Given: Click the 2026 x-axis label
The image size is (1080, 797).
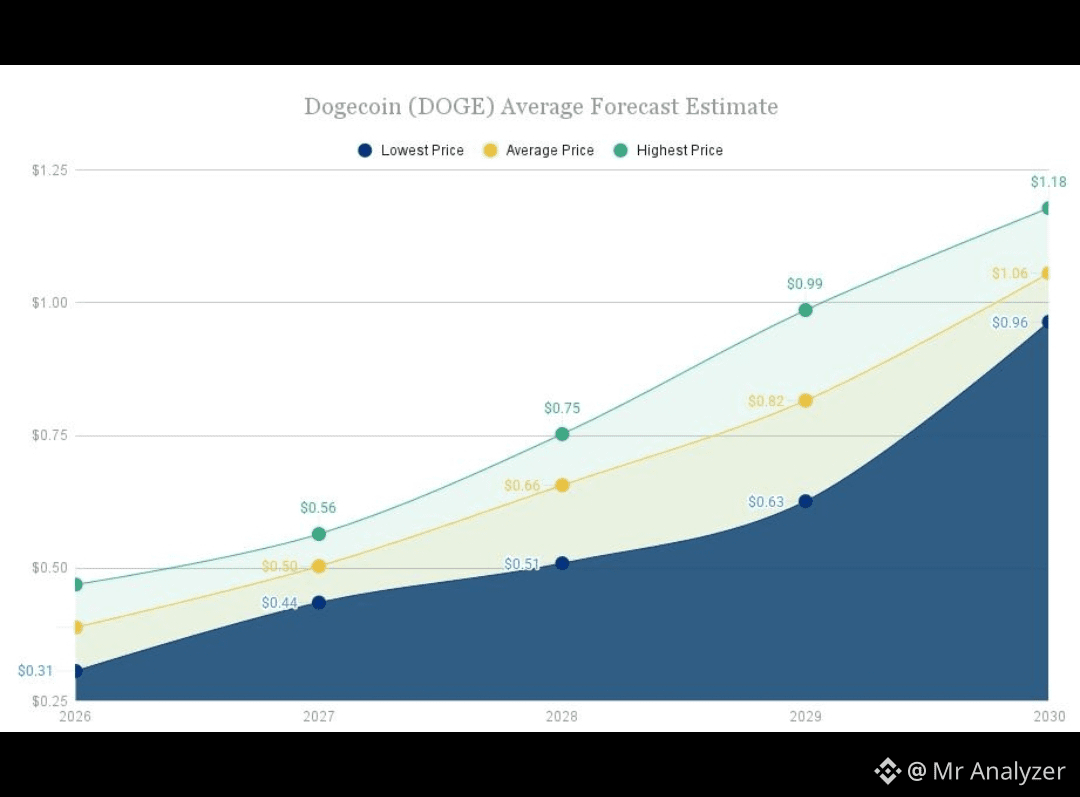Looking at the screenshot, I should click(x=75, y=716).
